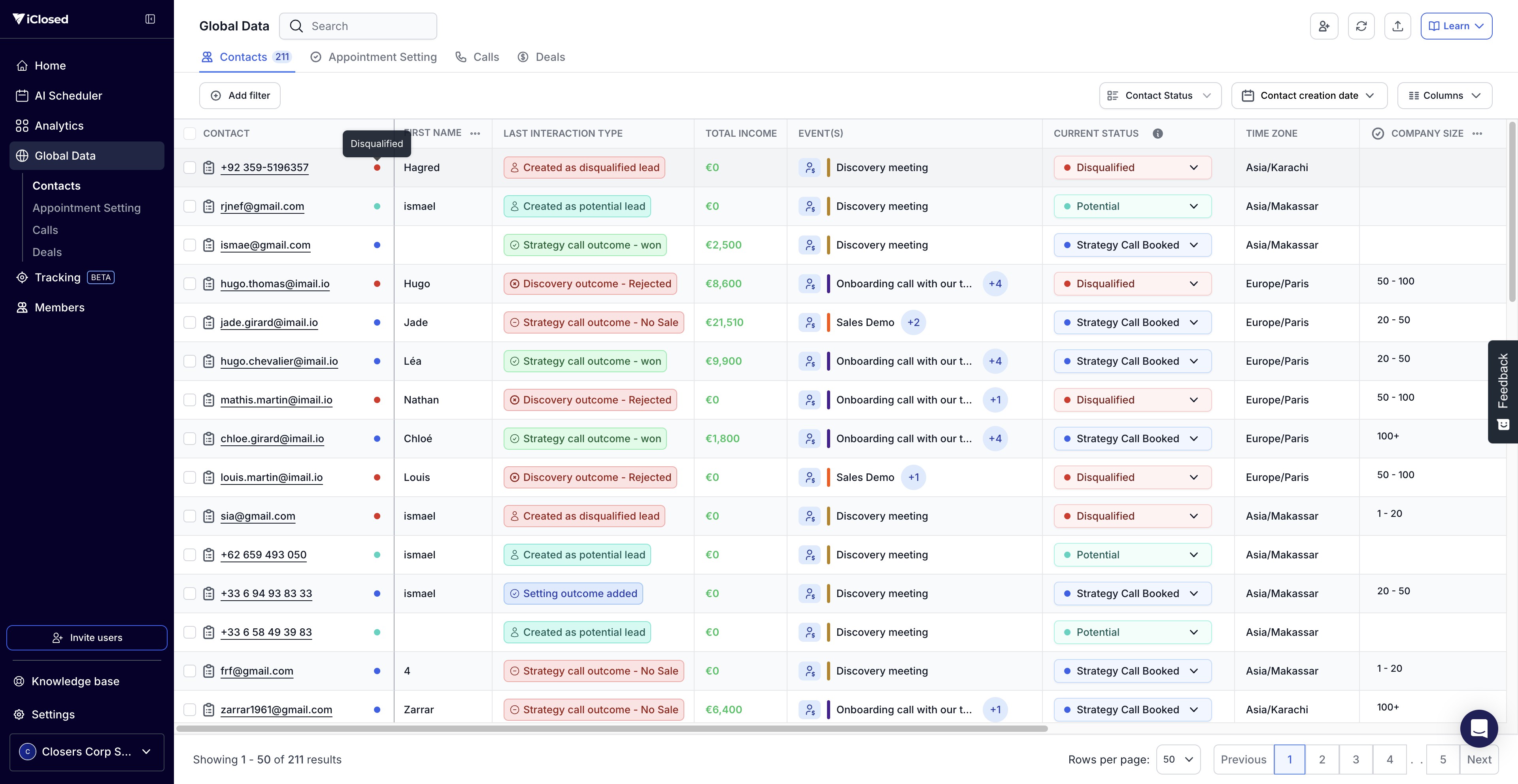The width and height of the screenshot is (1518, 784).
Task: Tick the checkbox for sia@gmail.com
Action: click(190, 516)
